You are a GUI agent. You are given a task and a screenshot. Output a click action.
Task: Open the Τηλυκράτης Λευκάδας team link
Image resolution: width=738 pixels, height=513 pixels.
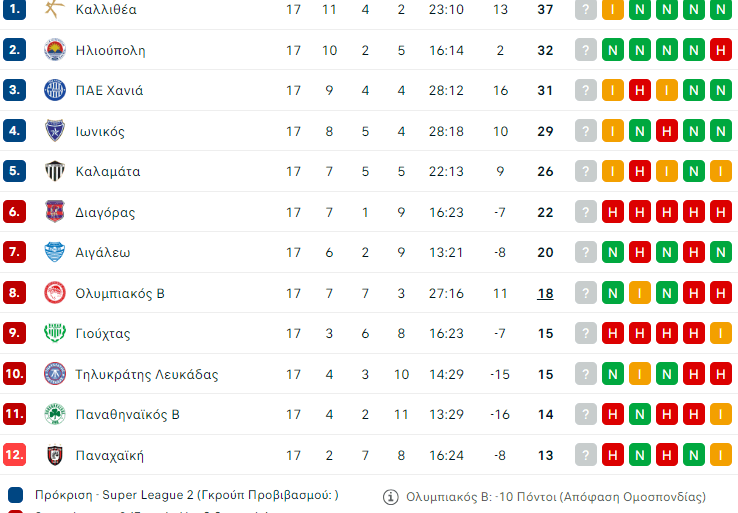click(x=147, y=374)
